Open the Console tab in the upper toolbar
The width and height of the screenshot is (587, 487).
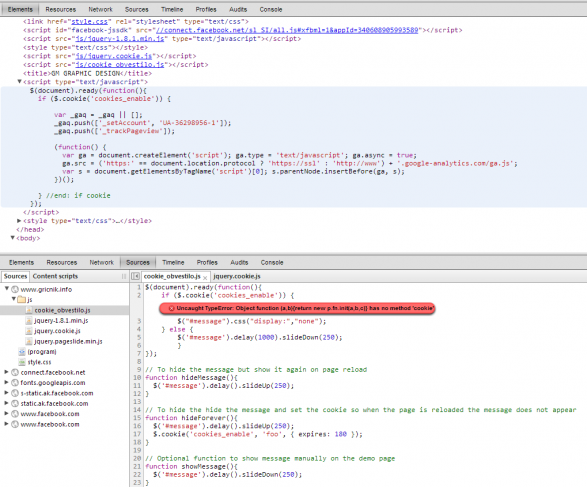click(271, 9)
